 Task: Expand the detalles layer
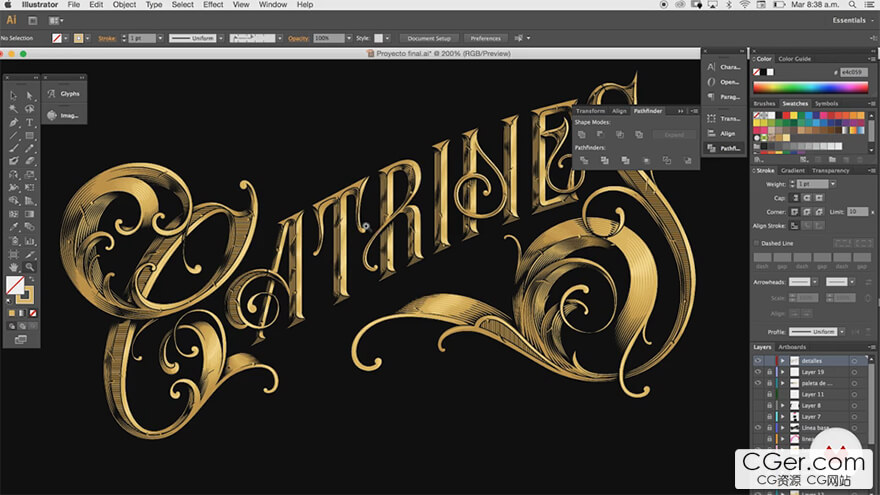782,361
